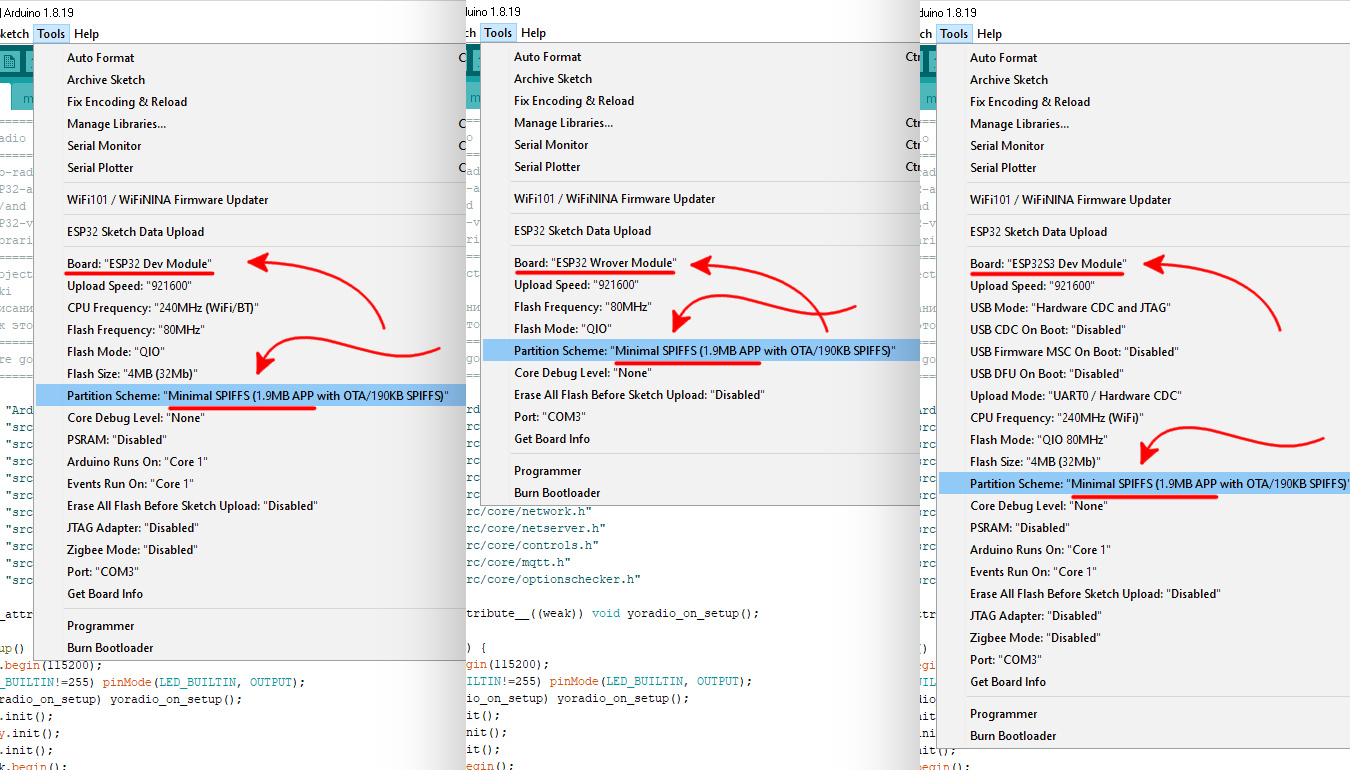Open Flash Mode "QIO 80MHz" option

click(1037, 440)
